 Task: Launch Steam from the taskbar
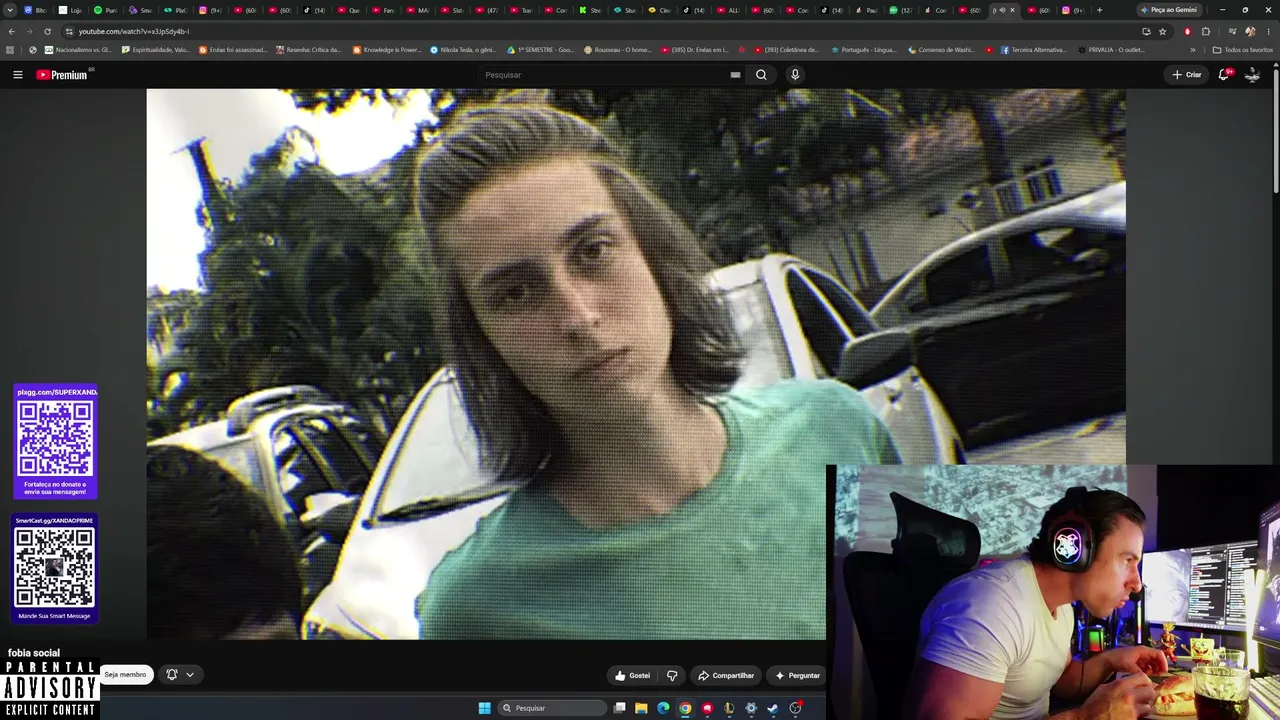(773, 708)
